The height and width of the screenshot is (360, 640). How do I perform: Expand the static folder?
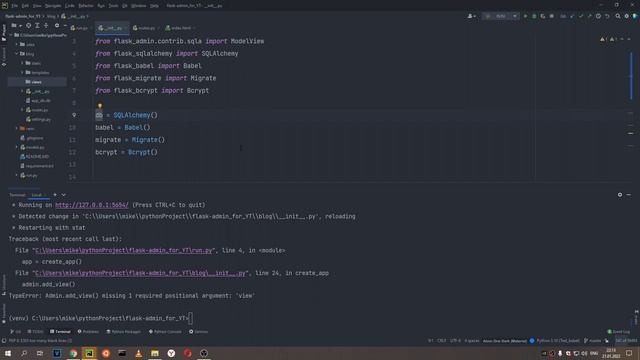coord(22,63)
